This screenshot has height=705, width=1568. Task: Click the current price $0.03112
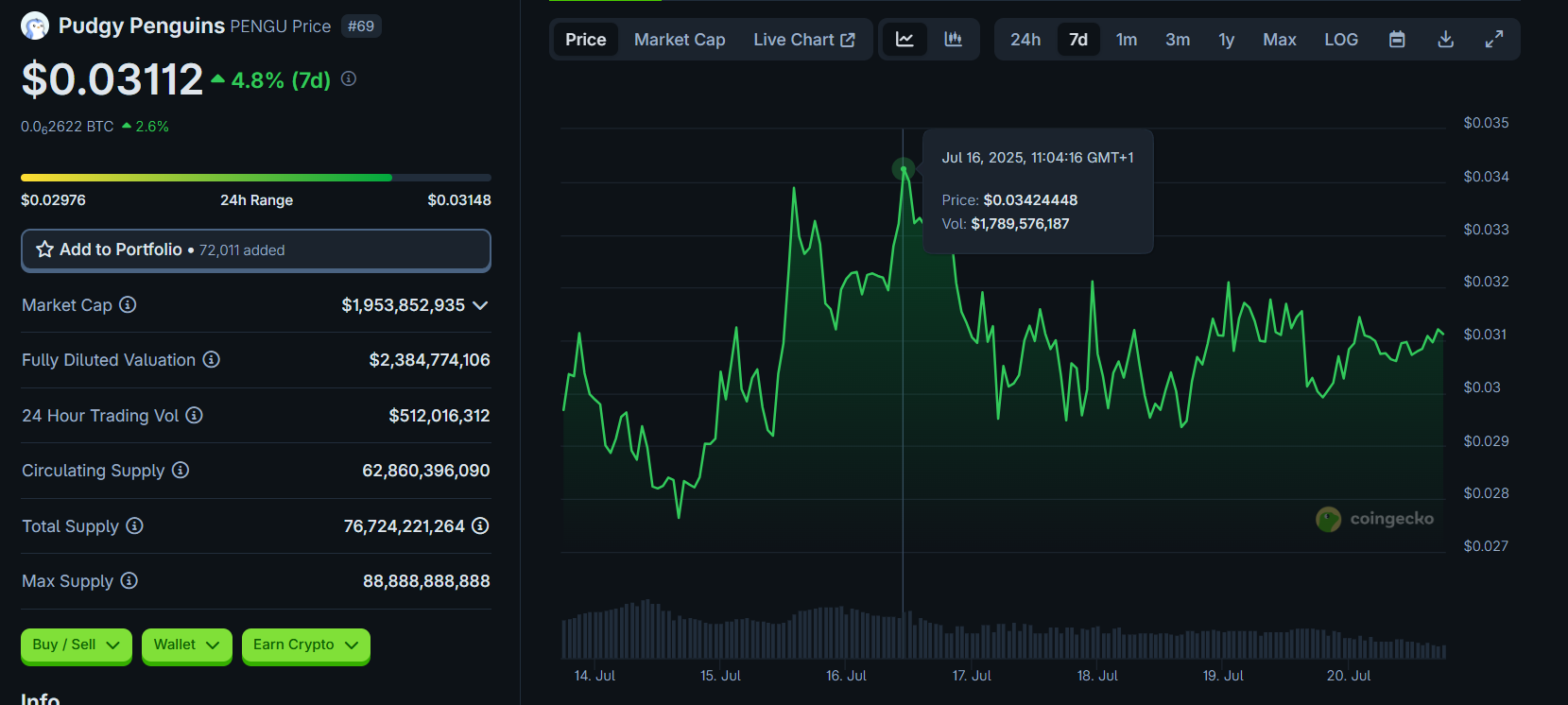pos(112,79)
